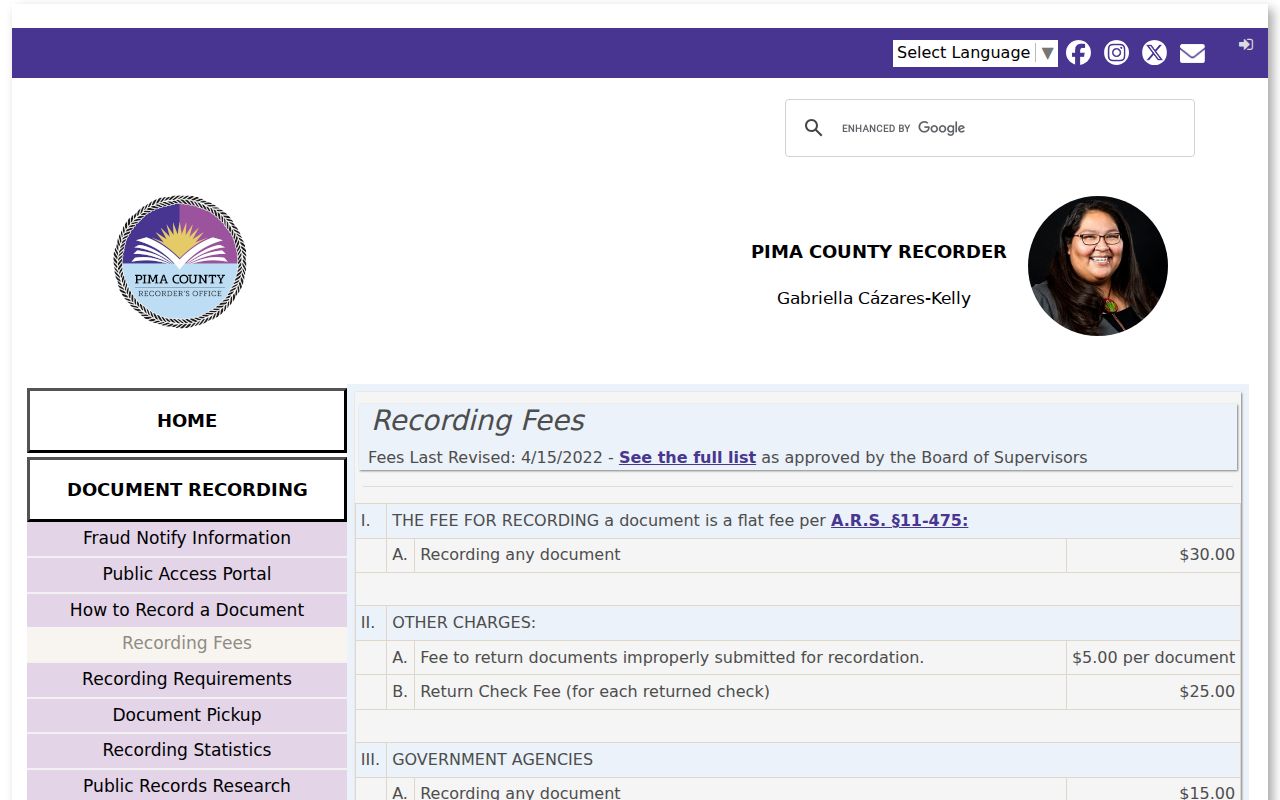Select Recording Fees menu item
The width and height of the screenshot is (1280, 800).
click(x=187, y=643)
